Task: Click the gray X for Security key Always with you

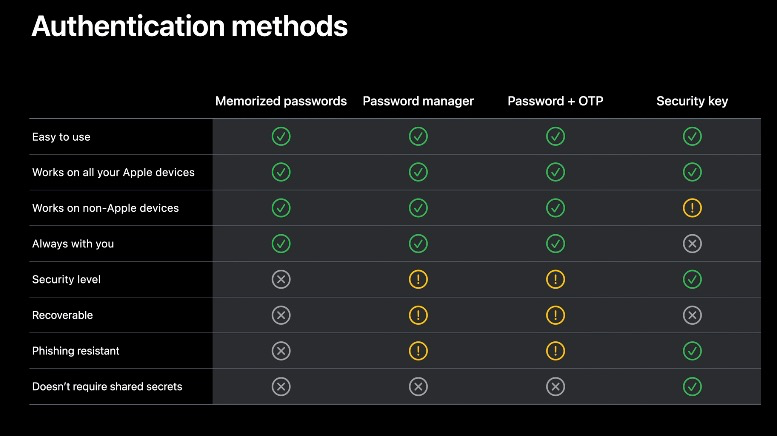Action: tap(692, 244)
